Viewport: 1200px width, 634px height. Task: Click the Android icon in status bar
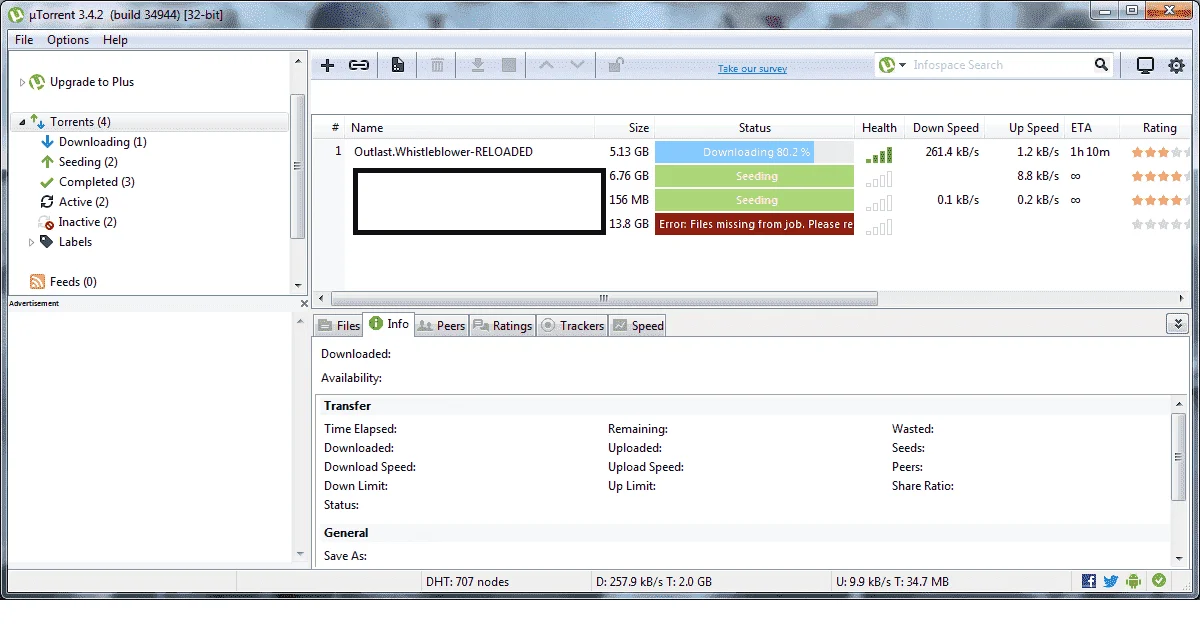click(1134, 581)
